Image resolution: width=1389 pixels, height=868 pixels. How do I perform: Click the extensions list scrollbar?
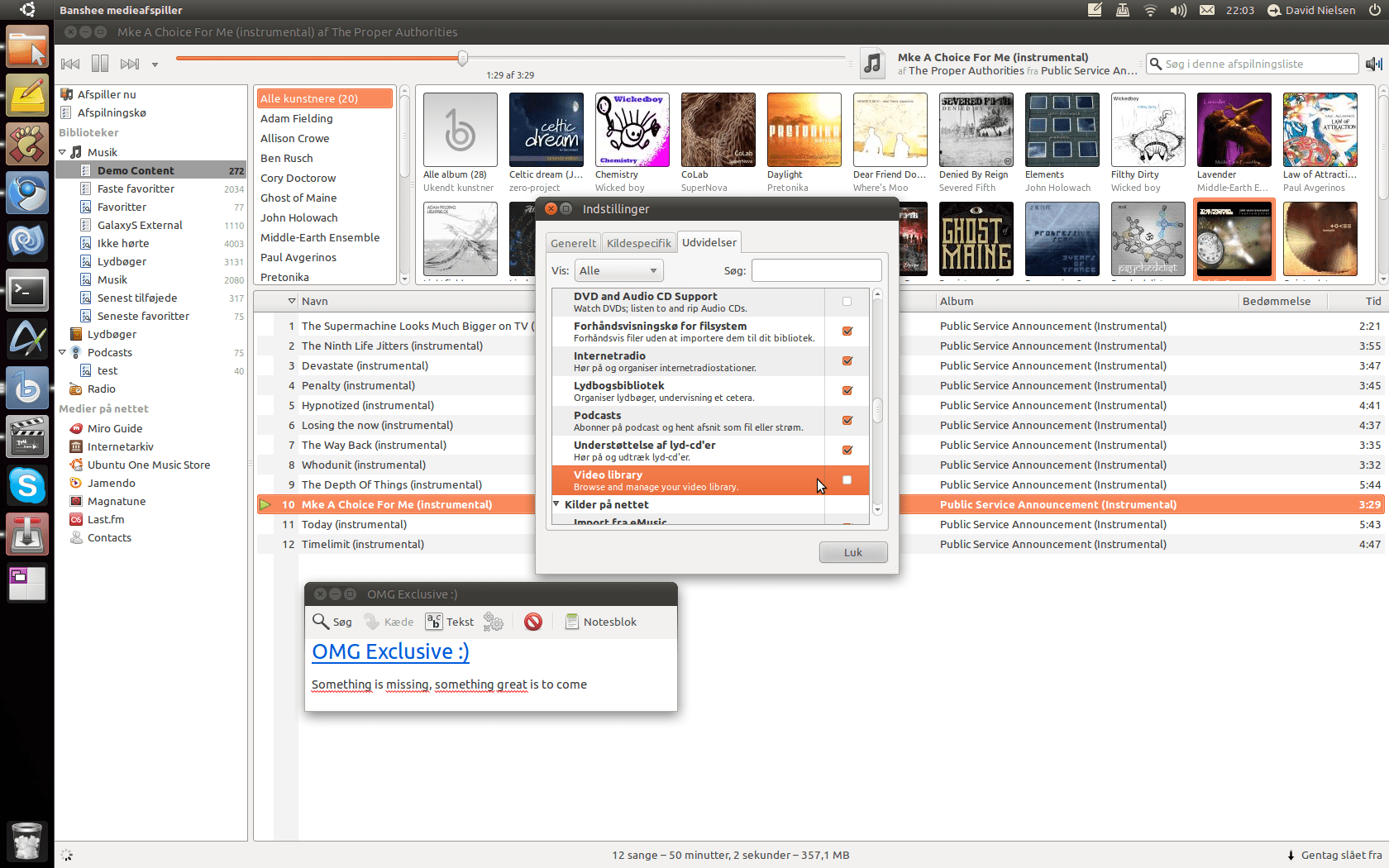(877, 409)
